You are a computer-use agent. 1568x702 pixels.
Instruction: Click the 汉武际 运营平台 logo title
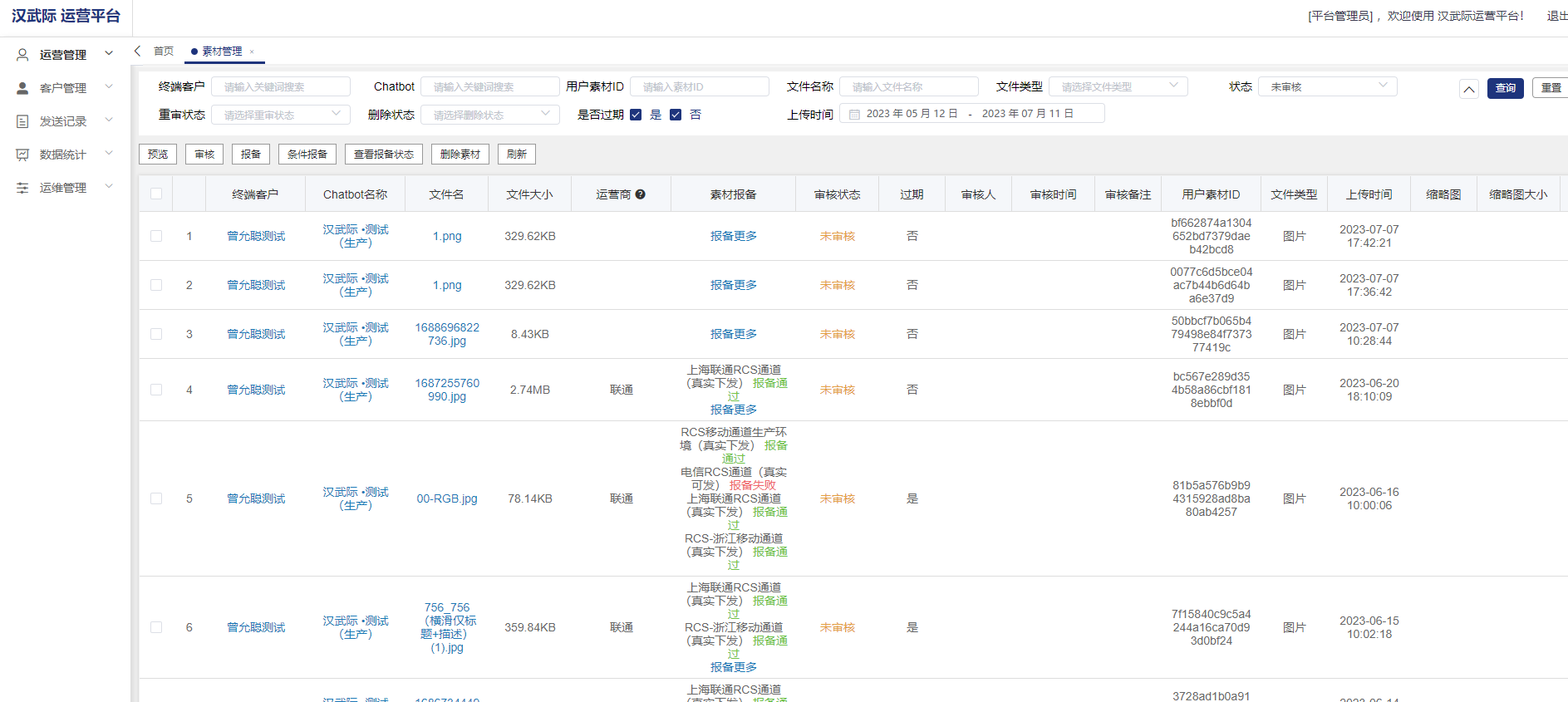[66, 16]
